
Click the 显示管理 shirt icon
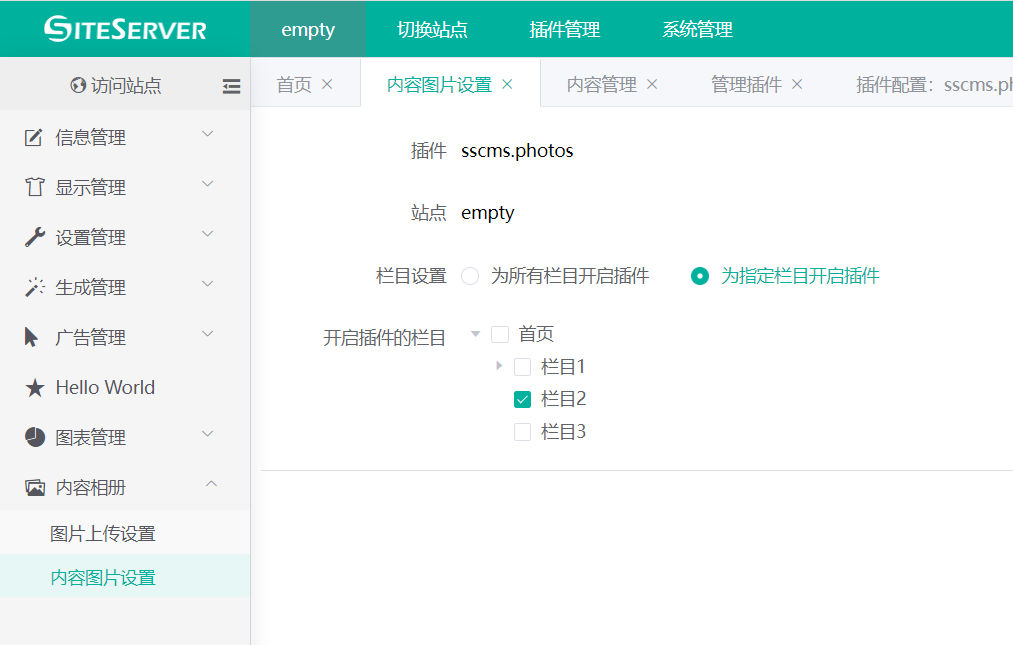pos(34,188)
